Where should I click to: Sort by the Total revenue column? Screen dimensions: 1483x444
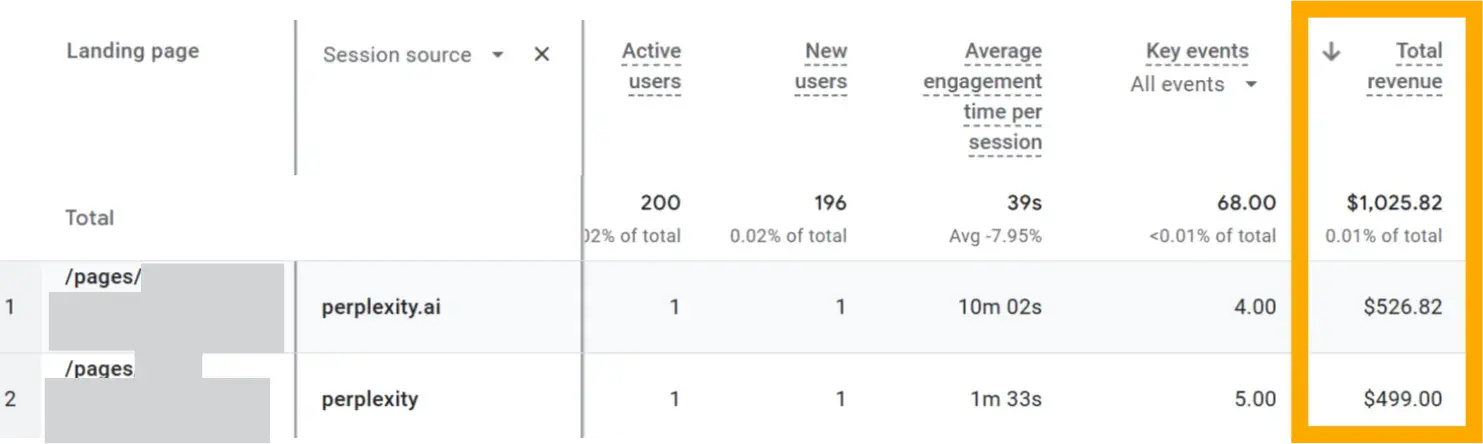(x=1404, y=66)
